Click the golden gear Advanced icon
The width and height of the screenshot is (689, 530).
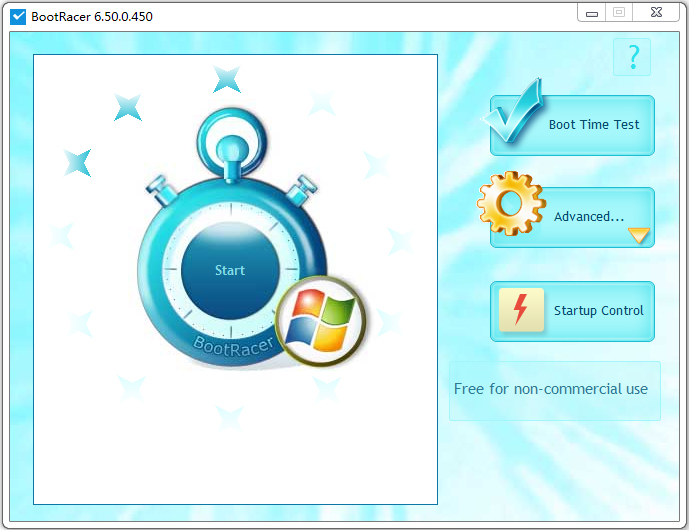tap(511, 203)
